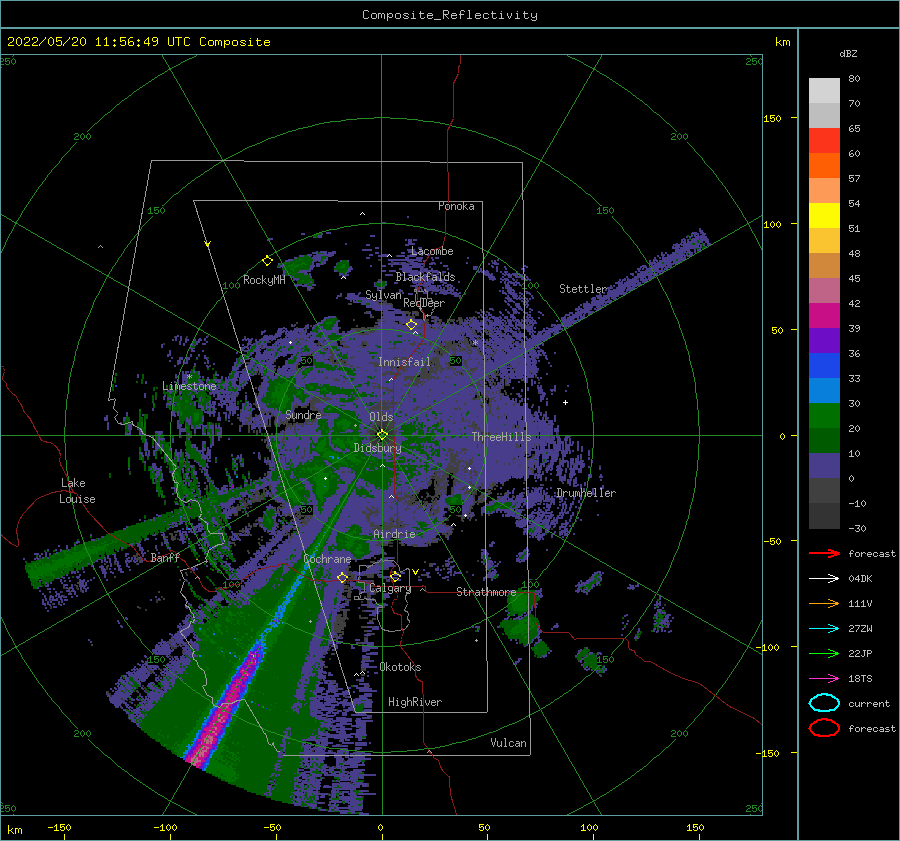Viewport: 900px width, 841px height.
Task: Click the white plus marker east of ThreeHills
Action: point(565,402)
